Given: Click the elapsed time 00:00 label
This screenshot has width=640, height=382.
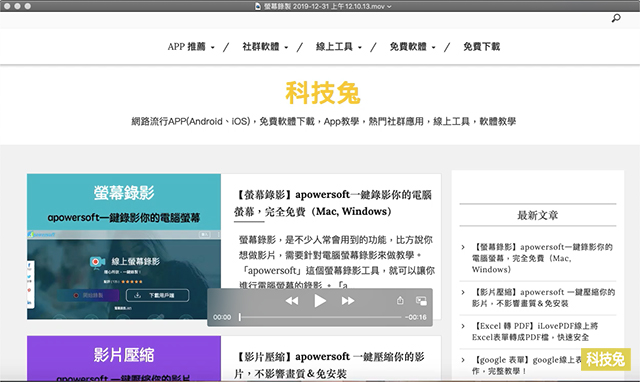Looking at the screenshot, I should click(222, 317).
